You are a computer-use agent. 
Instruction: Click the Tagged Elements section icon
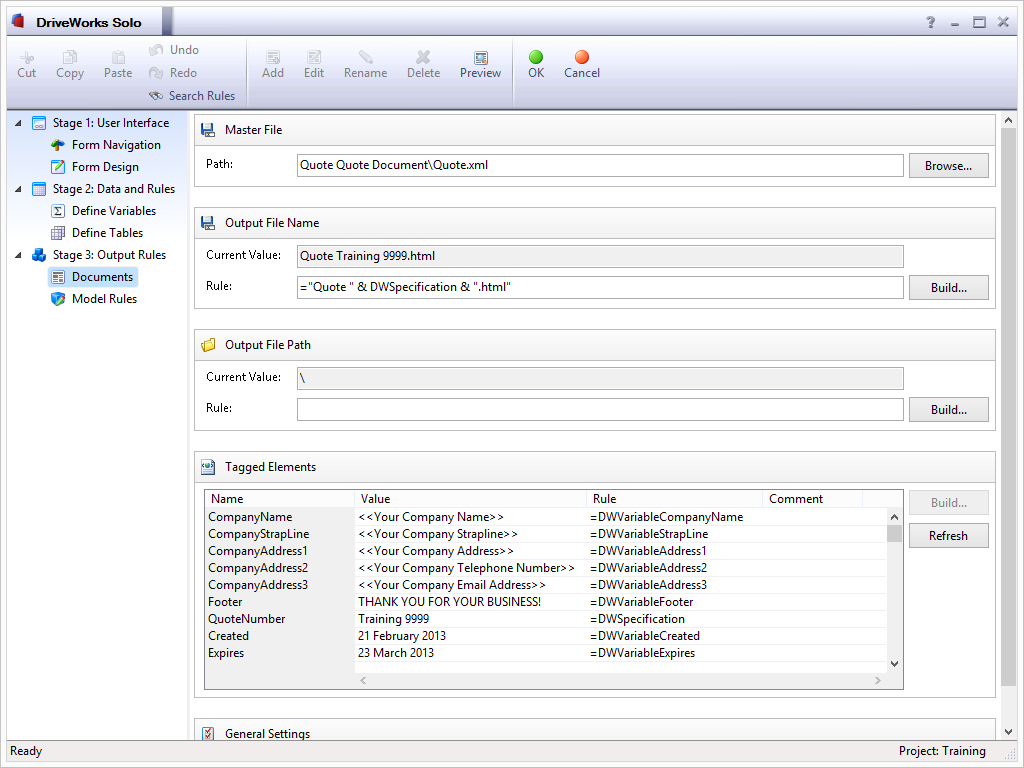point(208,467)
